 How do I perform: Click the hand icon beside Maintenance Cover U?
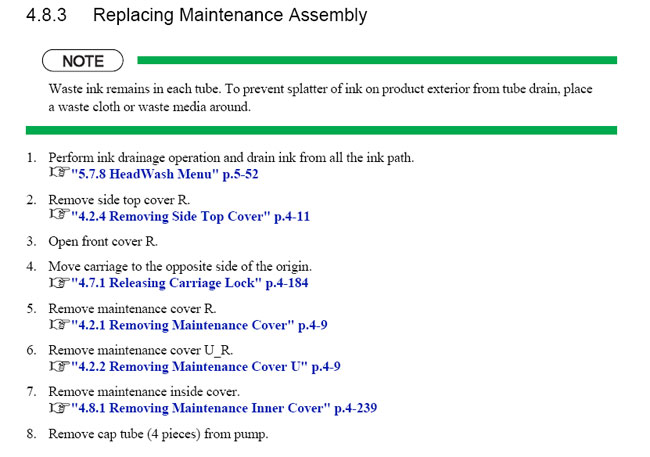59,365
